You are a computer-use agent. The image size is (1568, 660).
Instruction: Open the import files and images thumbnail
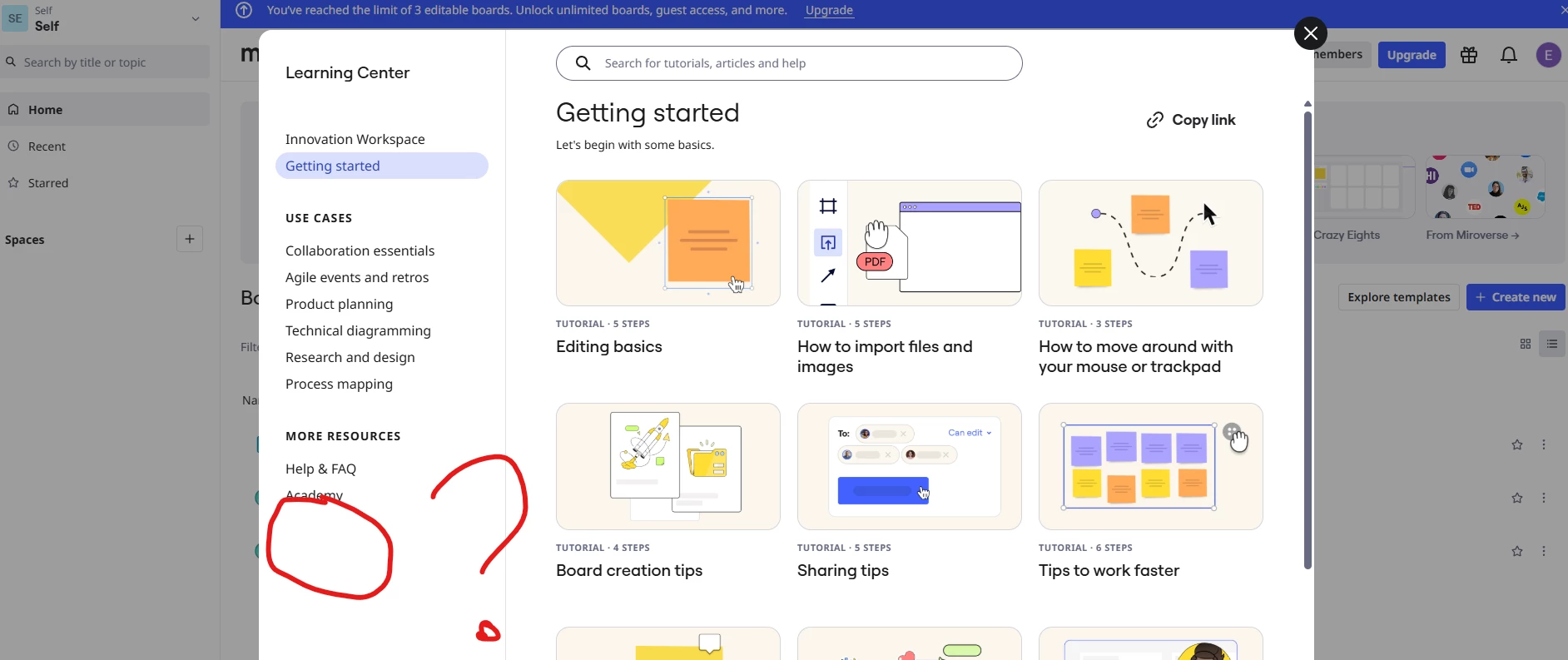coord(910,243)
